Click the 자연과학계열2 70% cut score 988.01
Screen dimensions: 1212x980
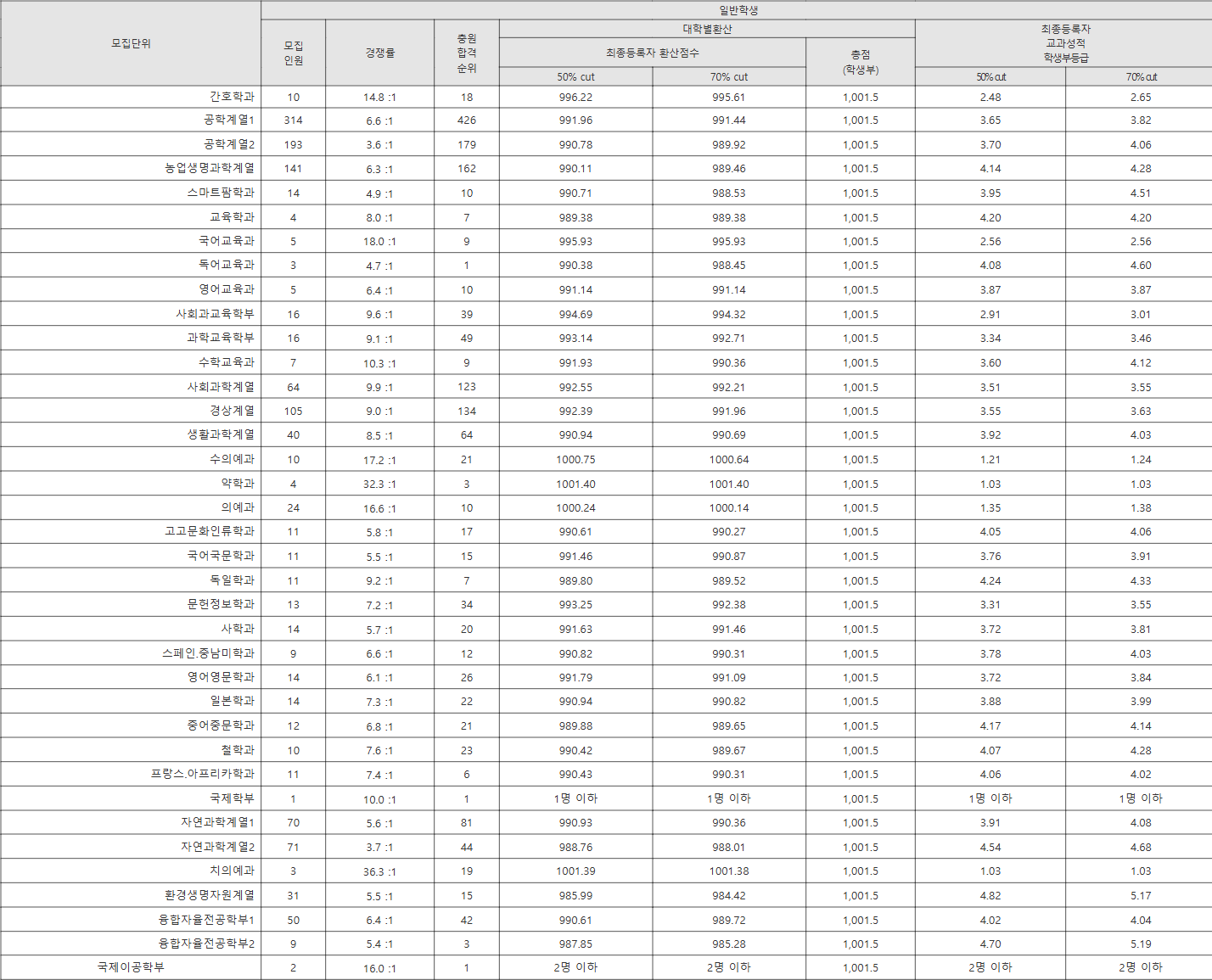(728, 848)
